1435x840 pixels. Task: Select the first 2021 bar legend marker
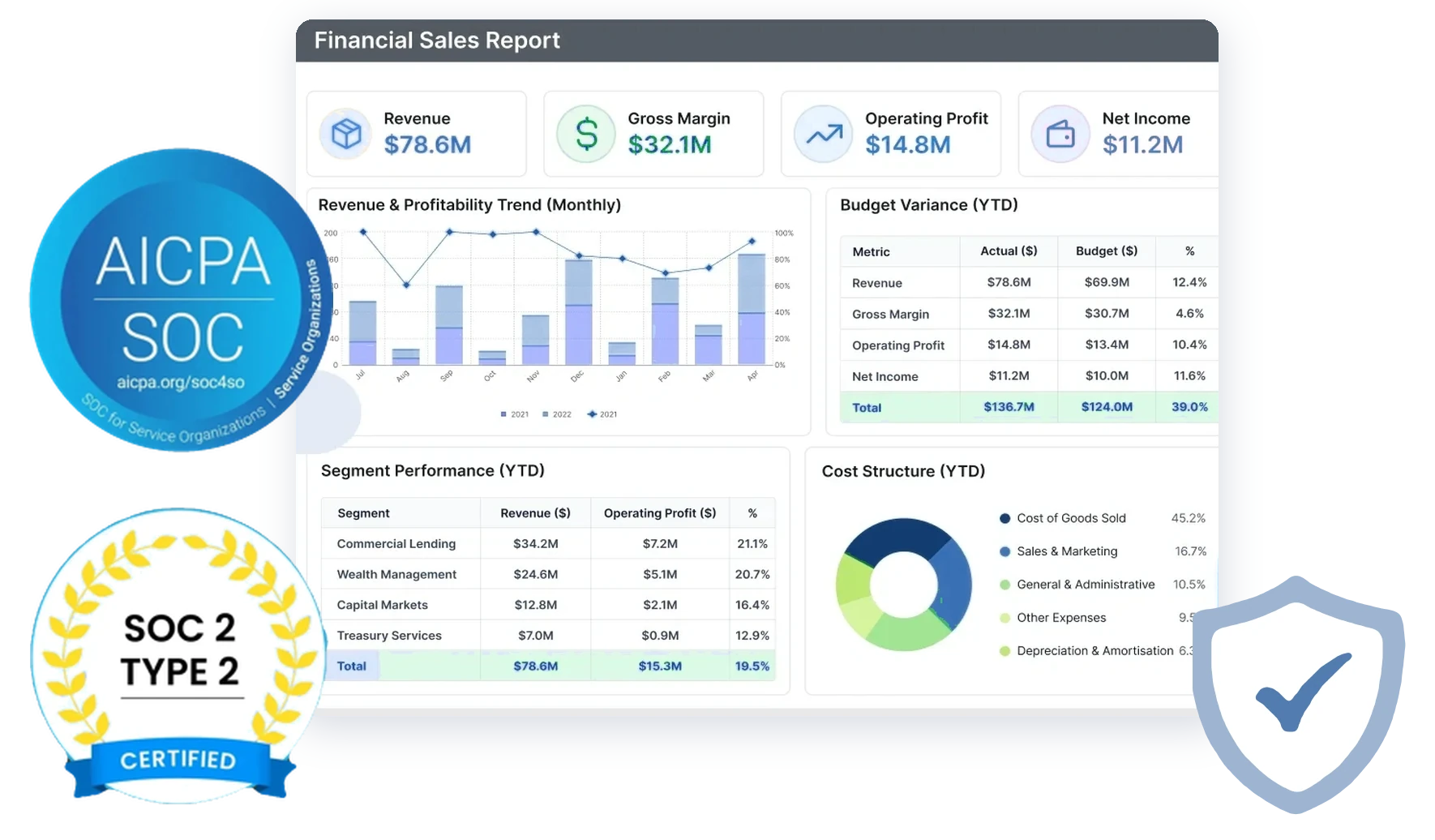point(503,414)
